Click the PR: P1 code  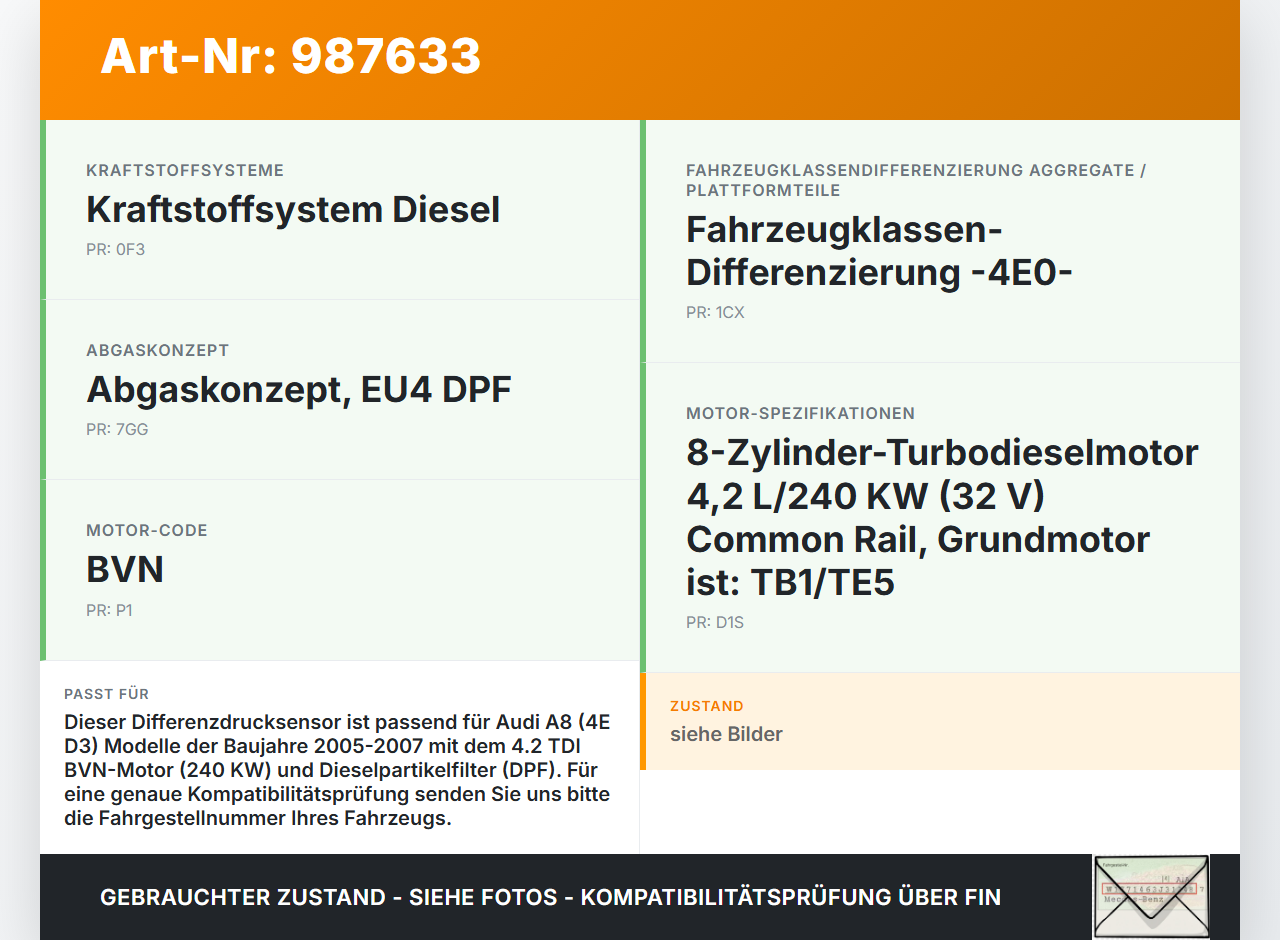(x=108, y=609)
